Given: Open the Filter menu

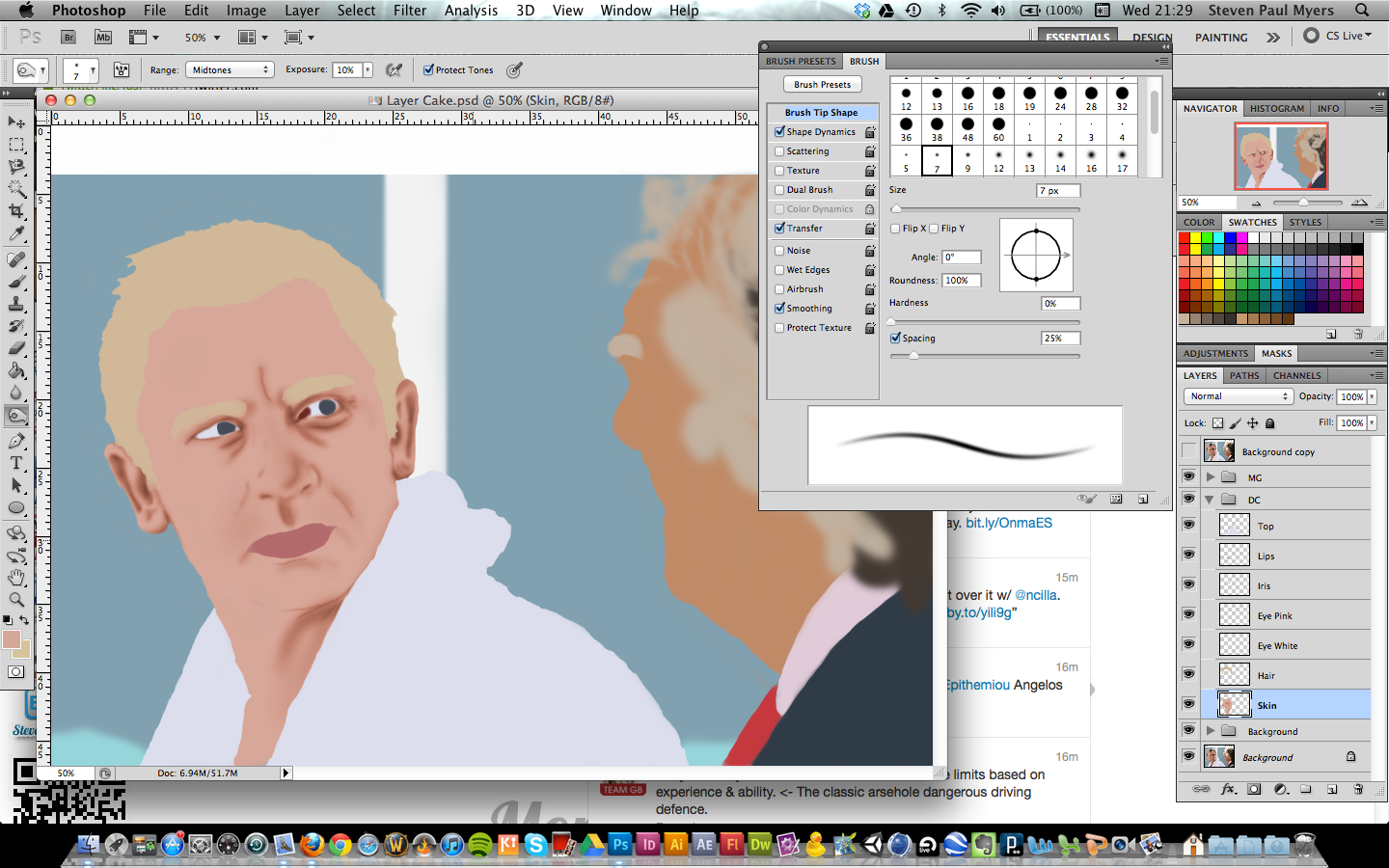Looking at the screenshot, I should 410,10.
